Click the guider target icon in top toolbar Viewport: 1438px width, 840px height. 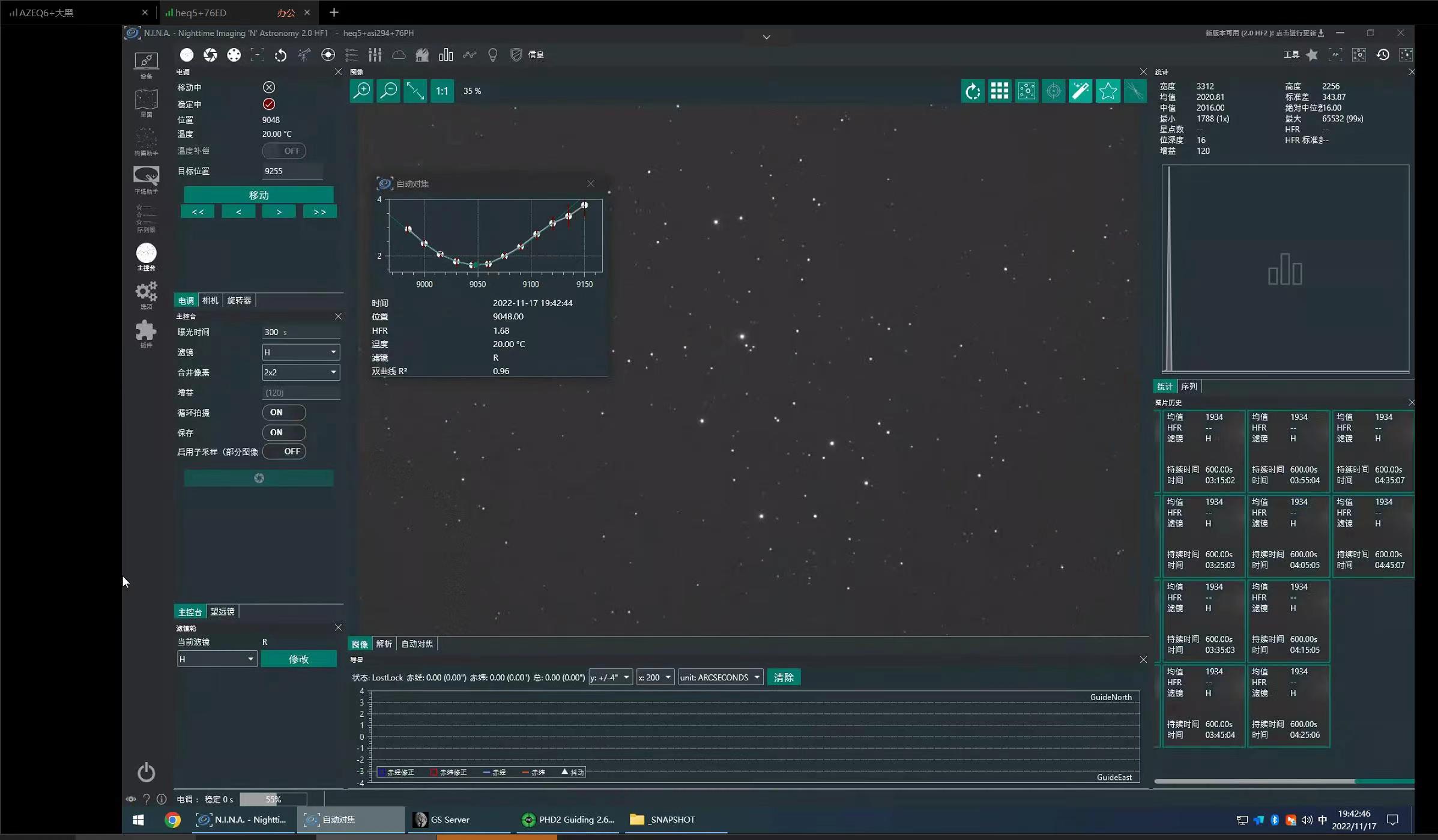point(328,55)
